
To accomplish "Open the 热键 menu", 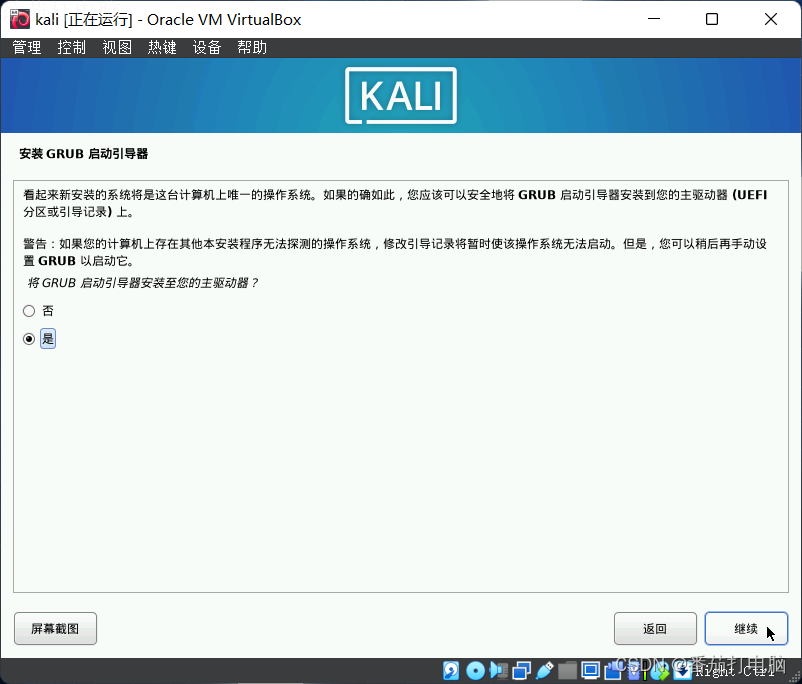I will coord(162,48).
